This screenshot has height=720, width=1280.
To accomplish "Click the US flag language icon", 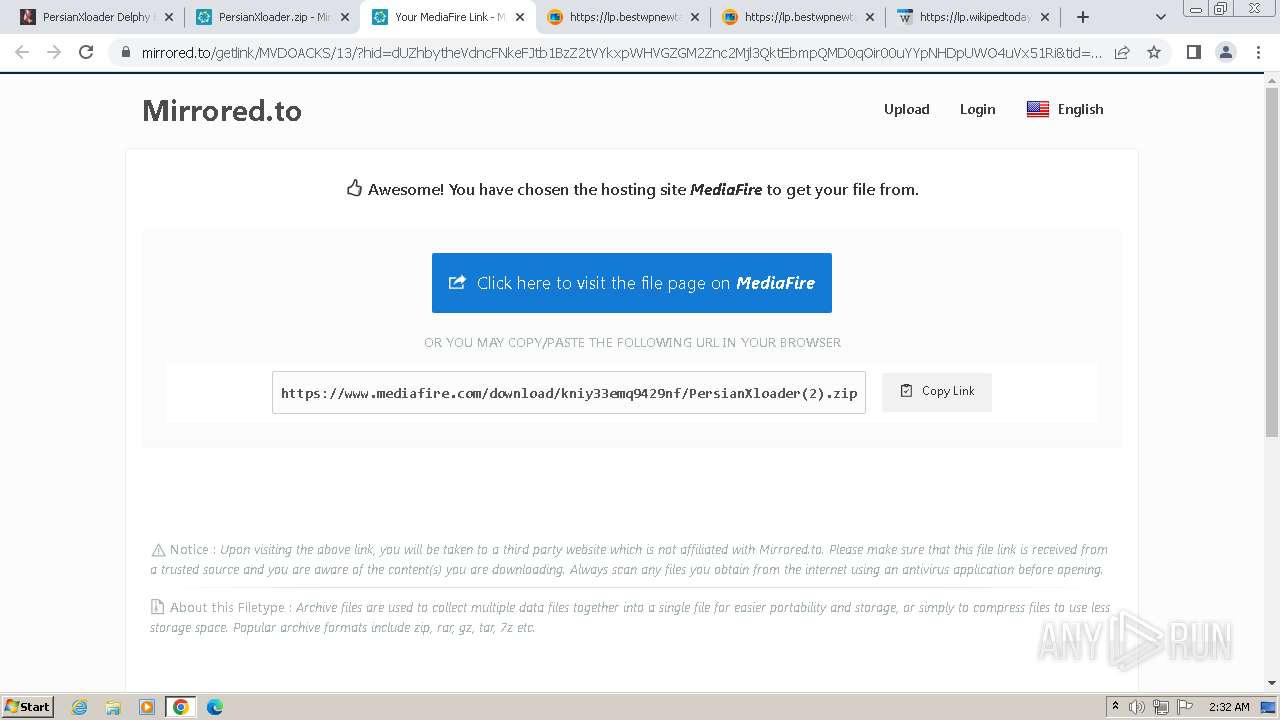I will point(1038,109).
